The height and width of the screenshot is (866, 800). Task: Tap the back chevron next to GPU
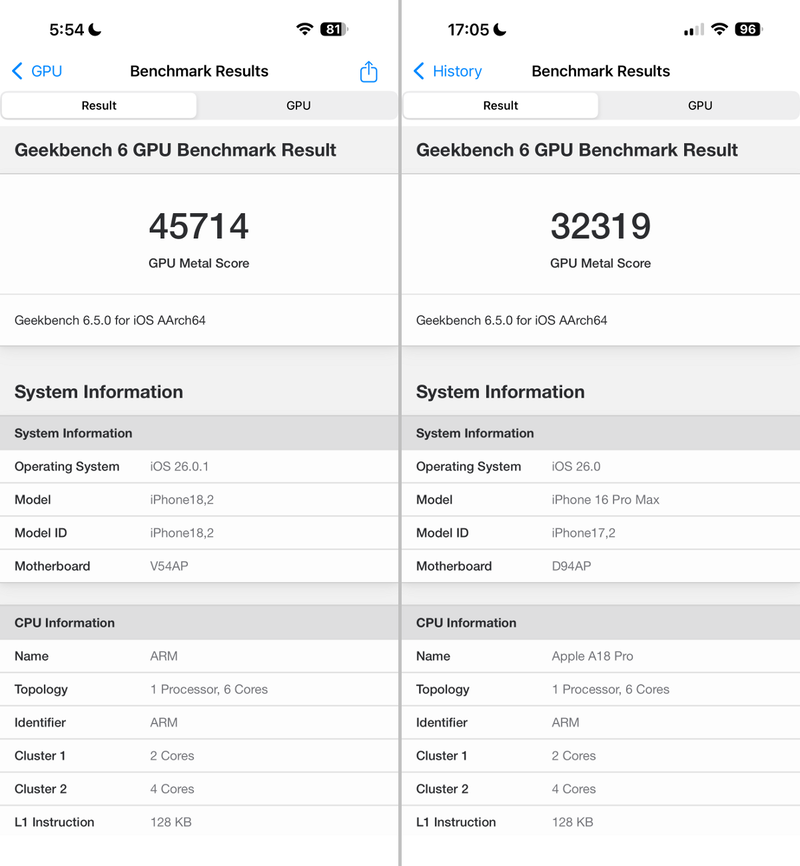18,71
